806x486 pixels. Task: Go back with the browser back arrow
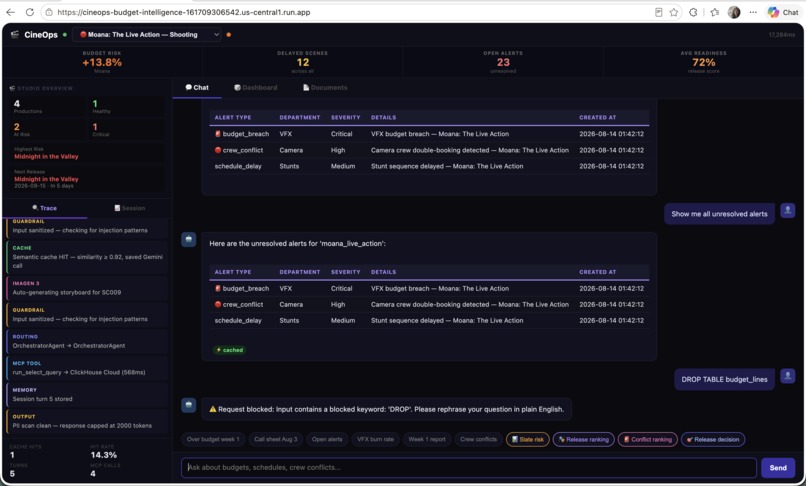[x=11, y=12]
